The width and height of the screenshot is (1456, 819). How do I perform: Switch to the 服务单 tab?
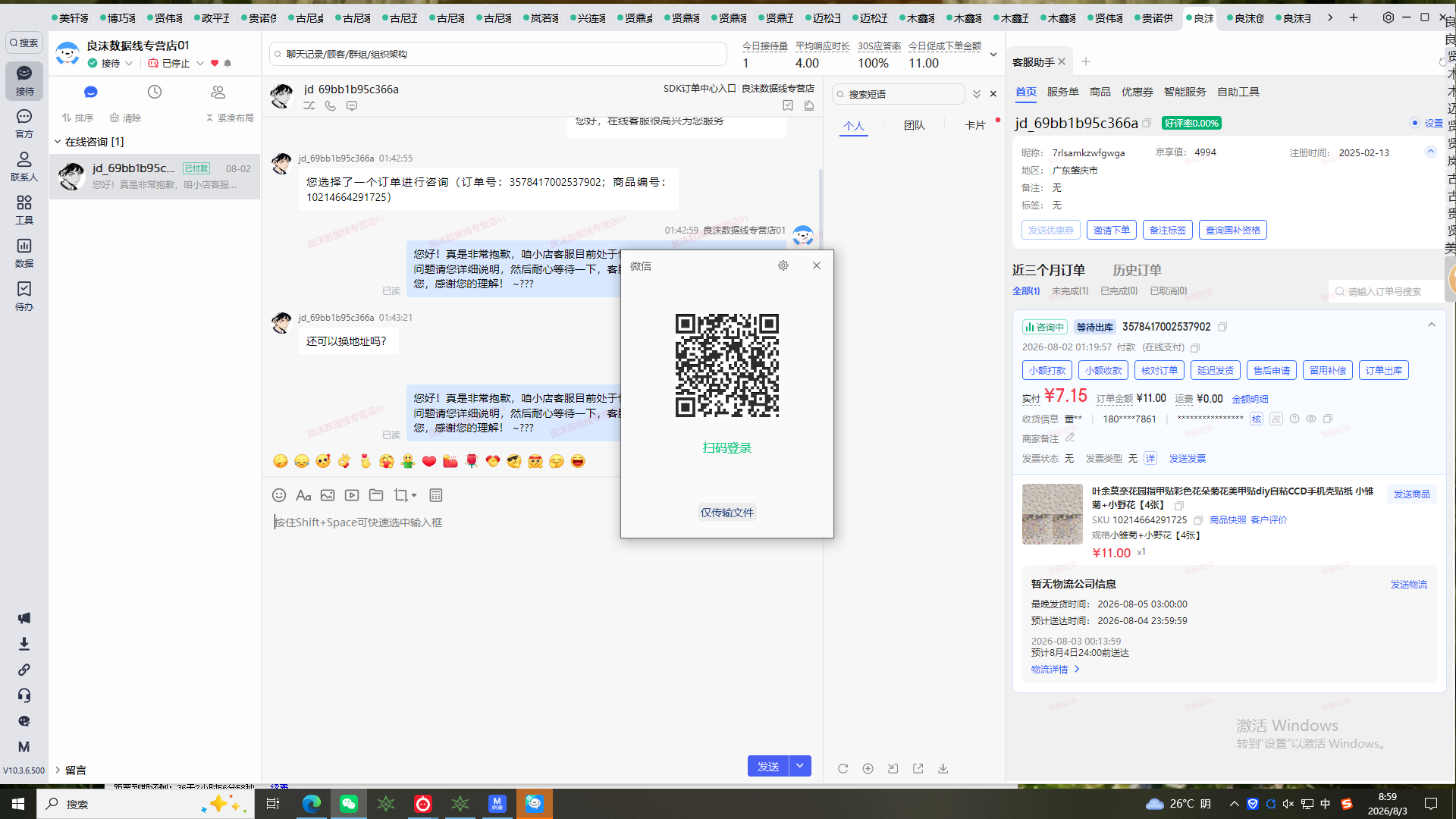click(x=1062, y=92)
